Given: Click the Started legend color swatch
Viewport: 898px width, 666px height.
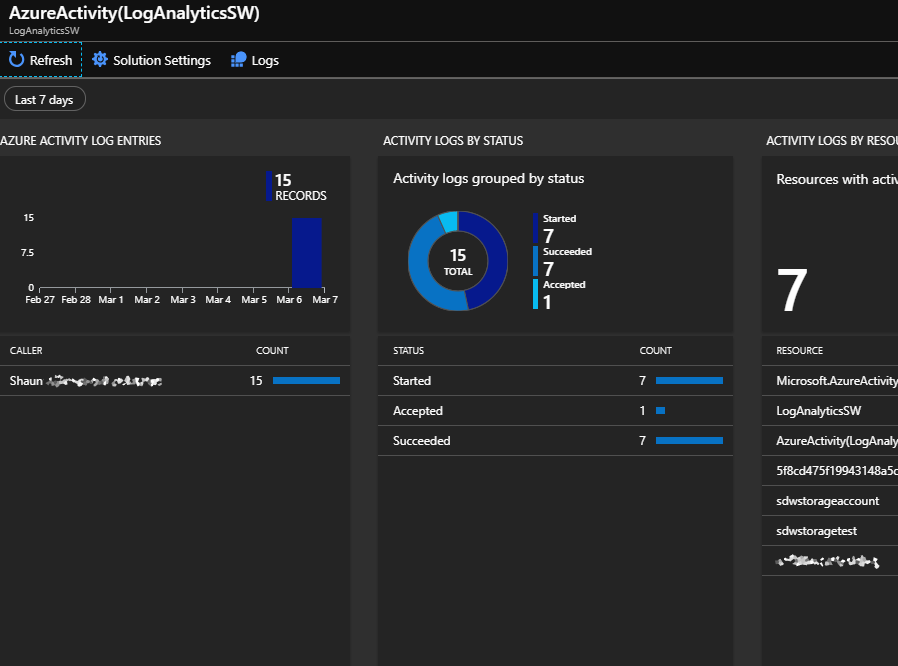Looking at the screenshot, I should (x=536, y=229).
